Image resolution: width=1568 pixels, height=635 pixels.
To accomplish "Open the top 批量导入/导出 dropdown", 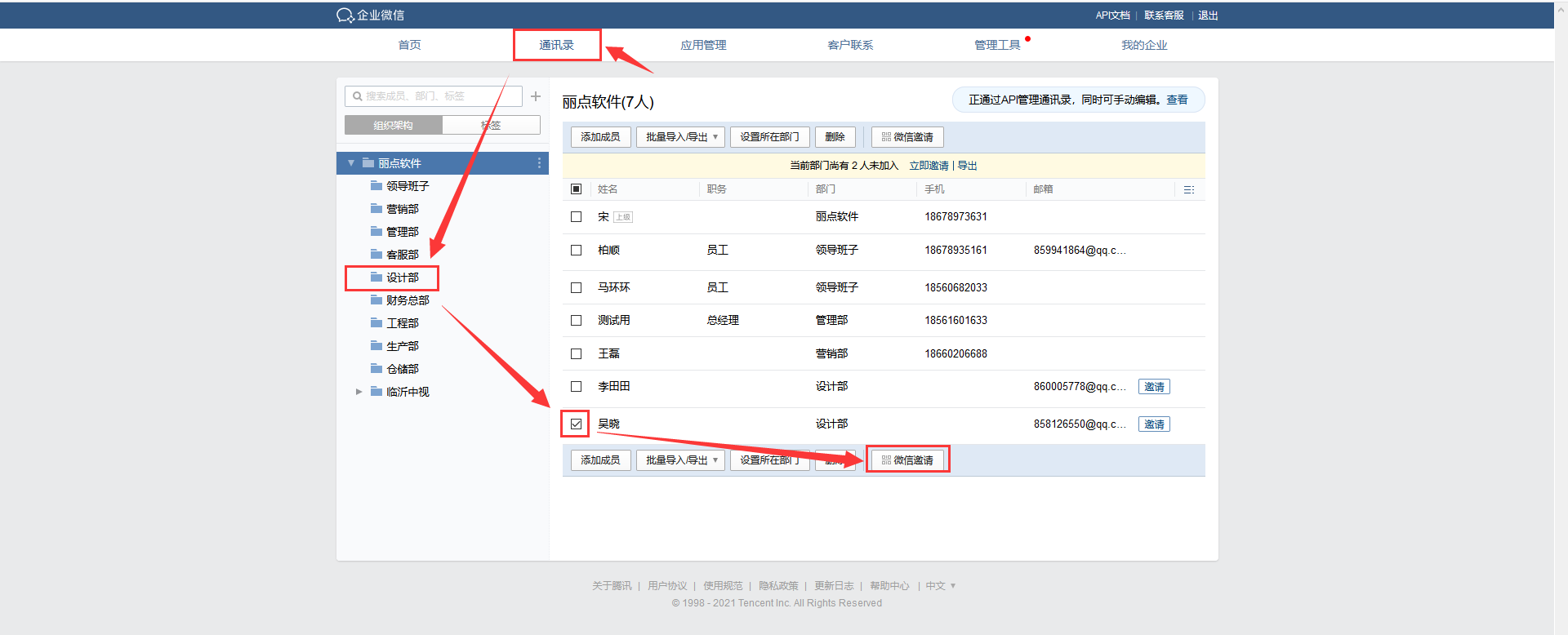I will tap(680, 137).
